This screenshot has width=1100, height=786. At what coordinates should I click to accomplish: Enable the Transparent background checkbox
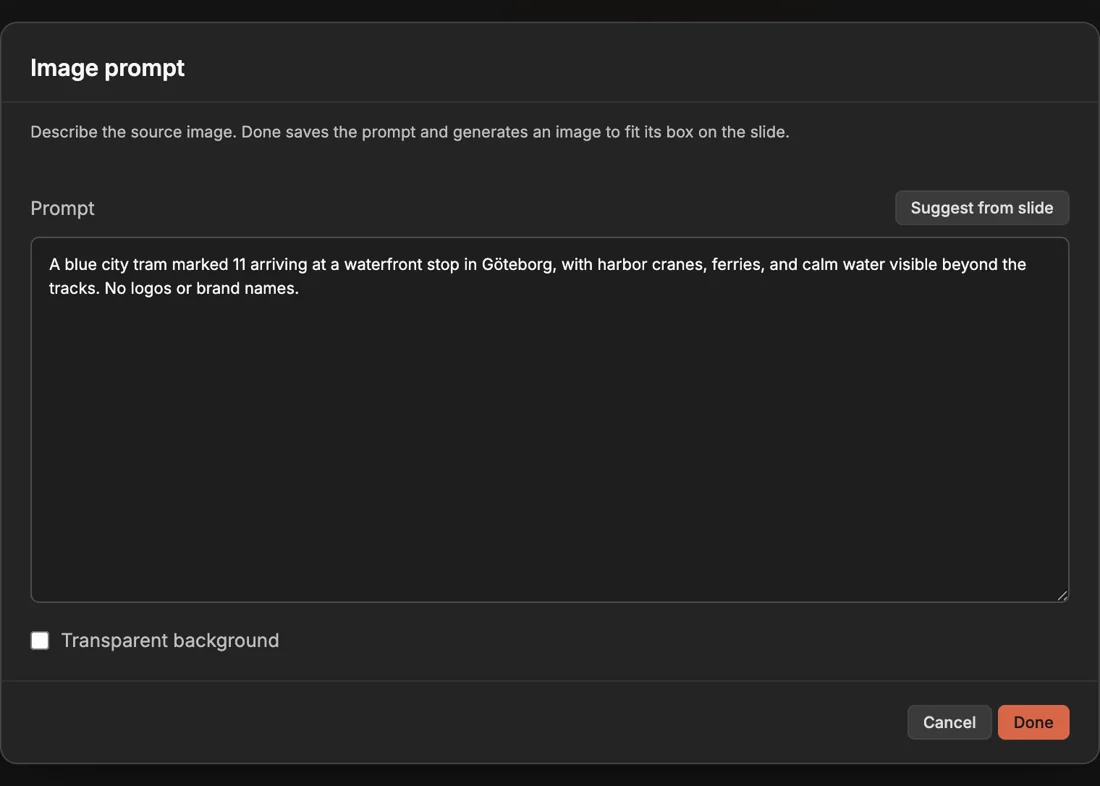[40, 640]
